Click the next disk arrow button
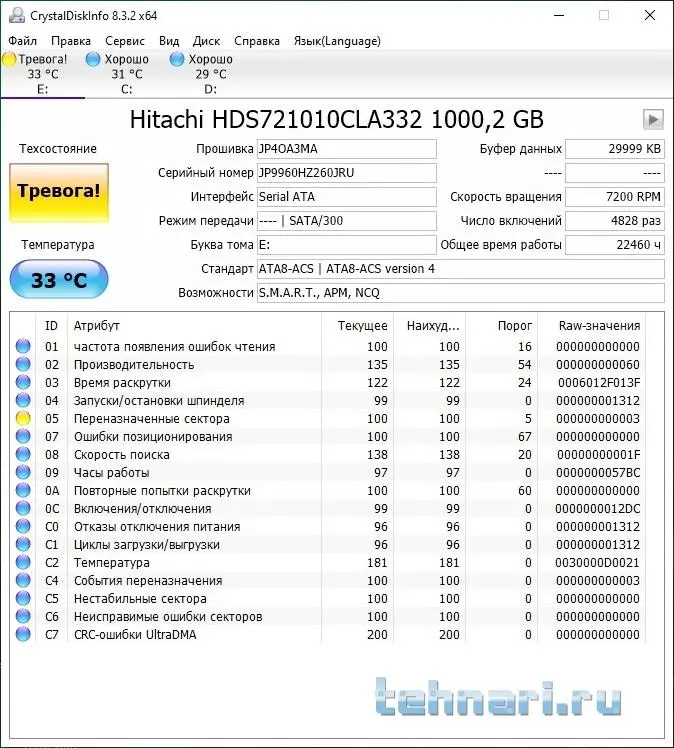Viewport: 674px width, 748px height. [x=653, y=119]
